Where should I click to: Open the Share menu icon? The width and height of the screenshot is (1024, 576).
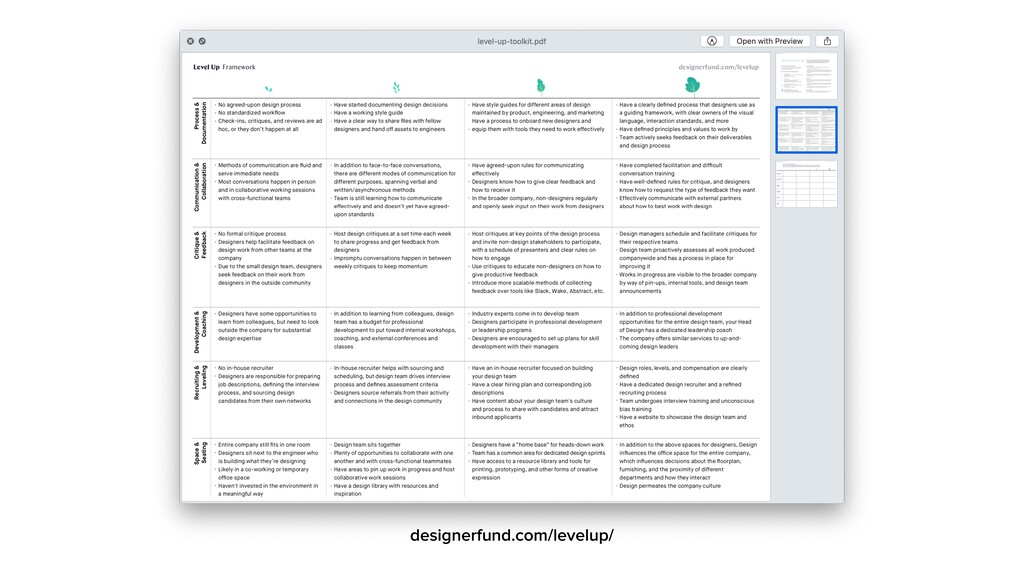pyautogui.click(x=827, y=41)
